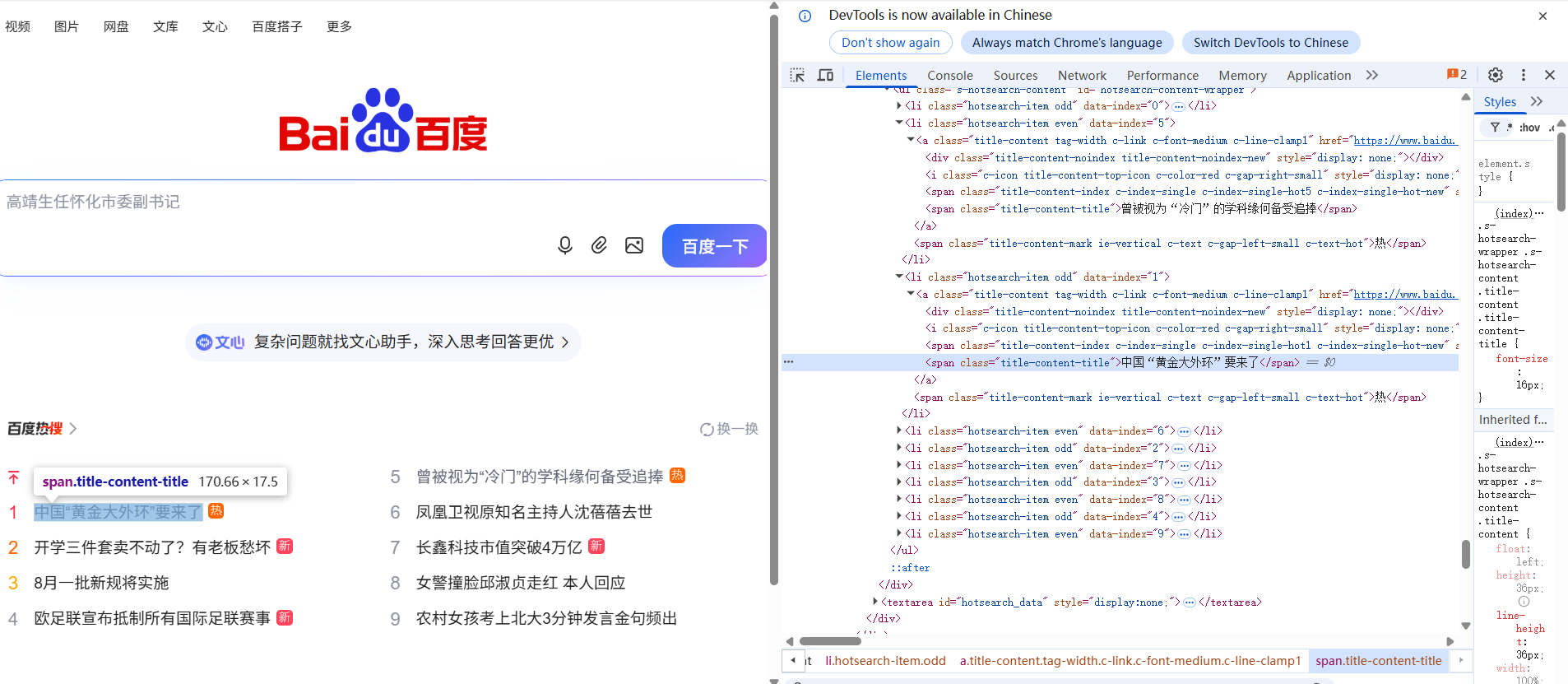Dismiss the DevTools language banner
1568x684 pixels.
click(1543, 16)
